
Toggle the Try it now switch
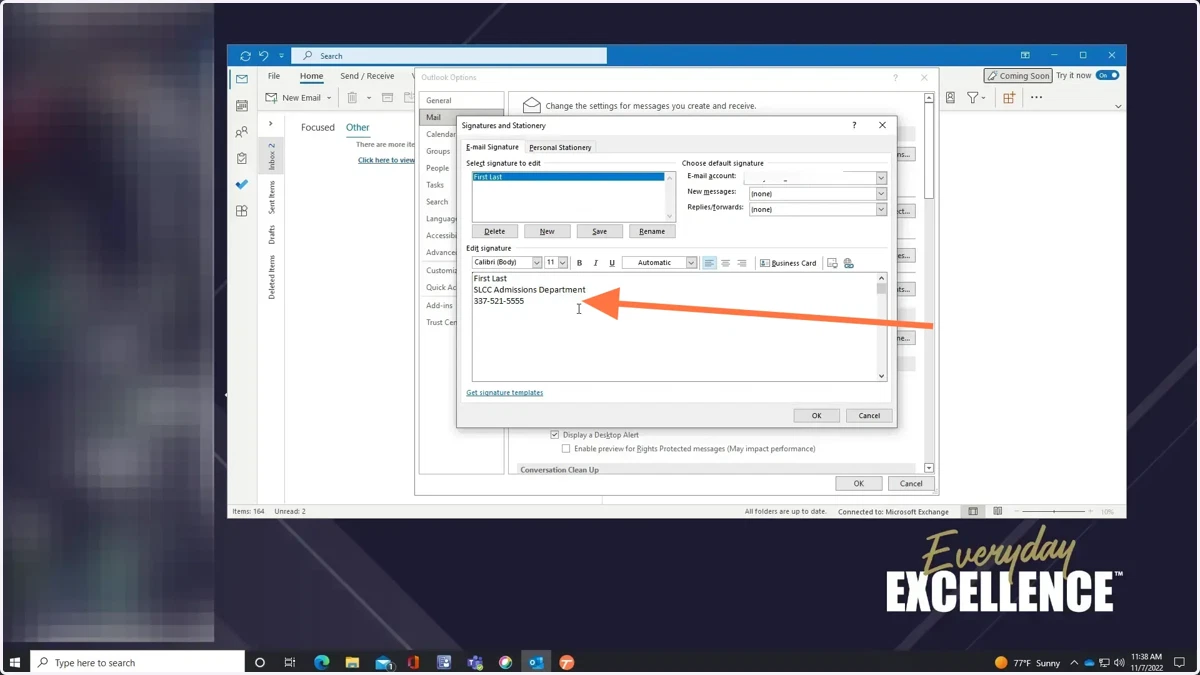pos(1107,75)
